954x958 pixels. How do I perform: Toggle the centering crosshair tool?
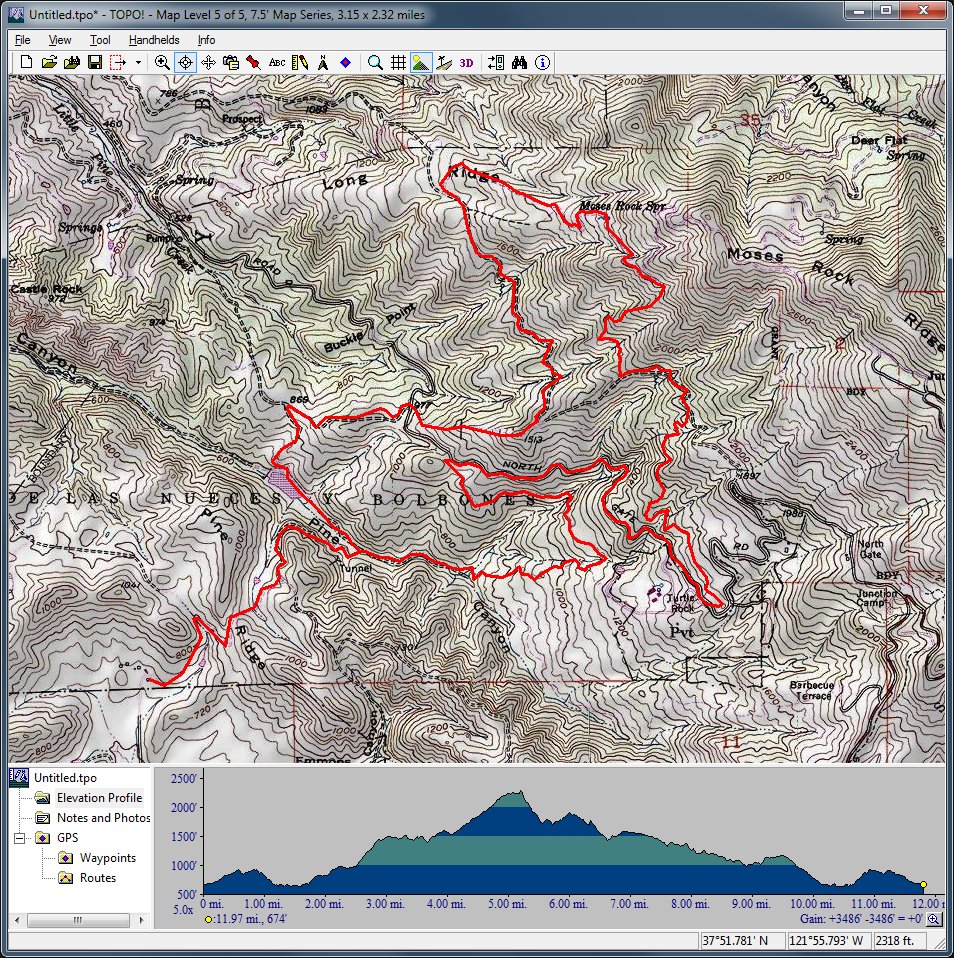pos(185,62)
